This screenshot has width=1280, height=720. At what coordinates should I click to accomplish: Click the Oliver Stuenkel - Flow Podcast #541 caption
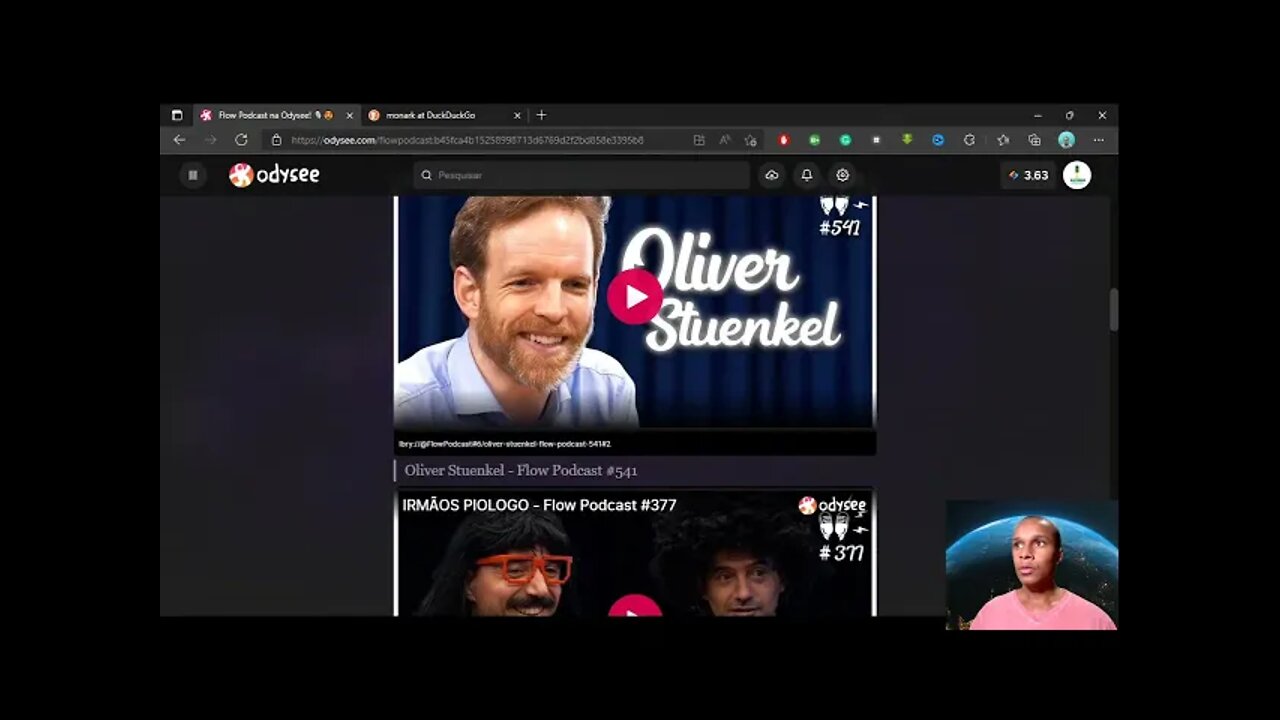(x=521, y=470)
